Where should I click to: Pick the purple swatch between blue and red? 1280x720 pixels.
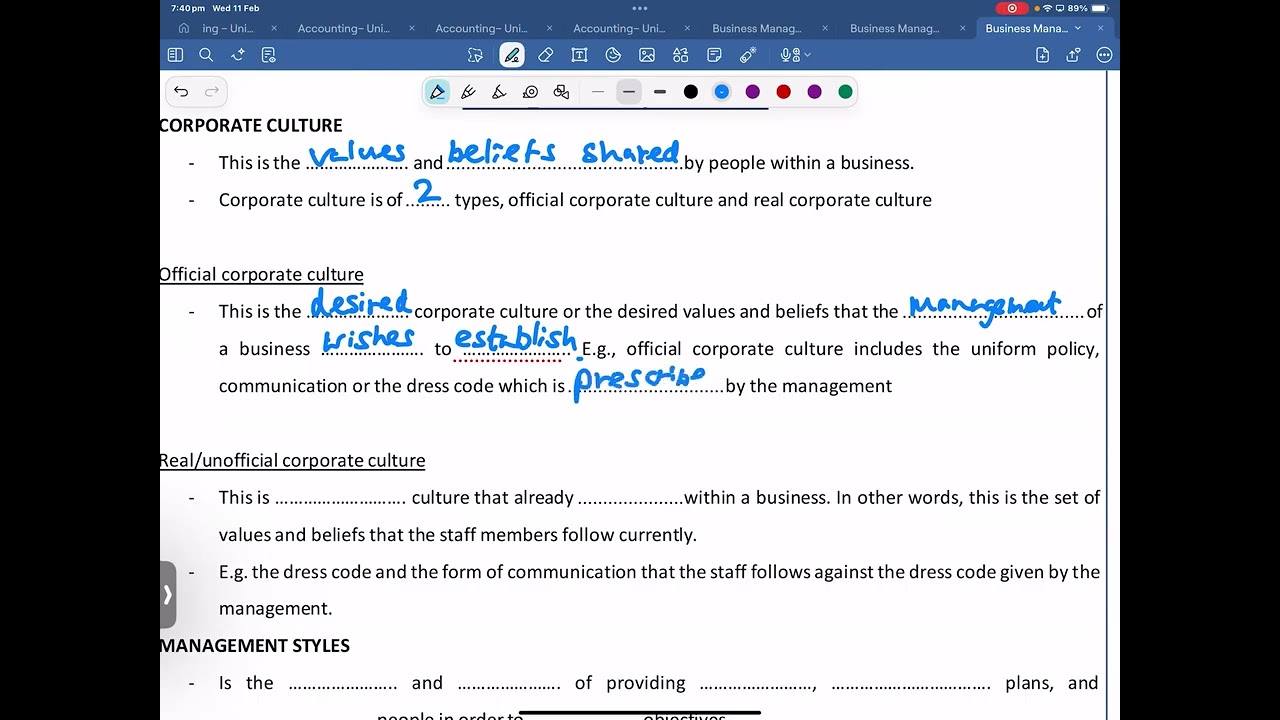click(x=753, y=92)
